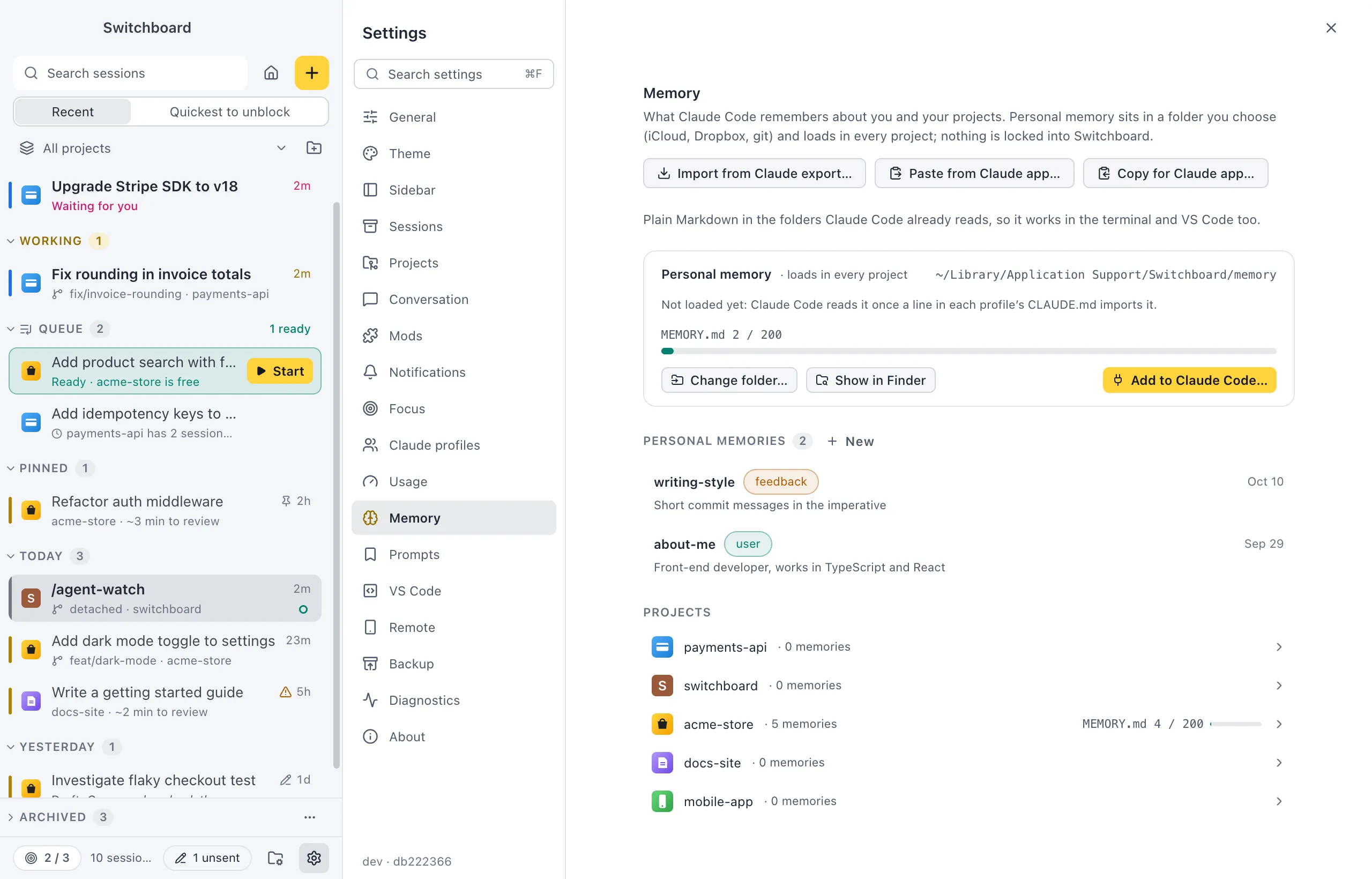Click the personal MEMORY.md progress bar
Image resolution: width=1372 pixels, height=879 pixels.
[968, 351]
